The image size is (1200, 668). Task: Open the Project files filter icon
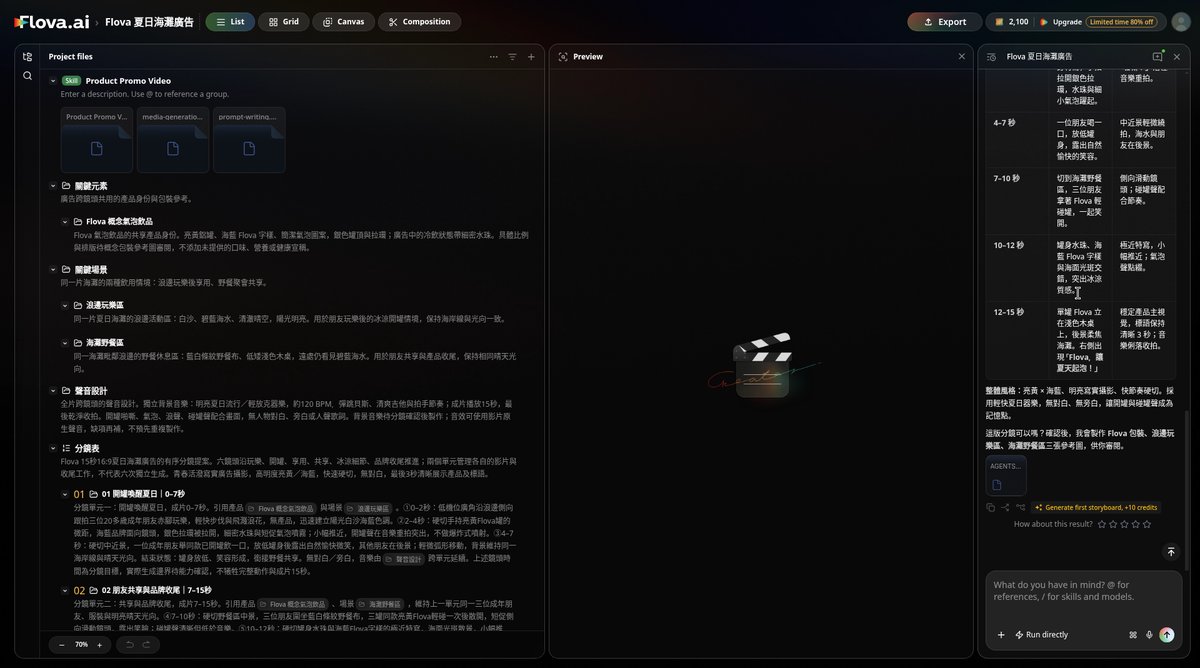pyautogui.click(x=512, y=57)
